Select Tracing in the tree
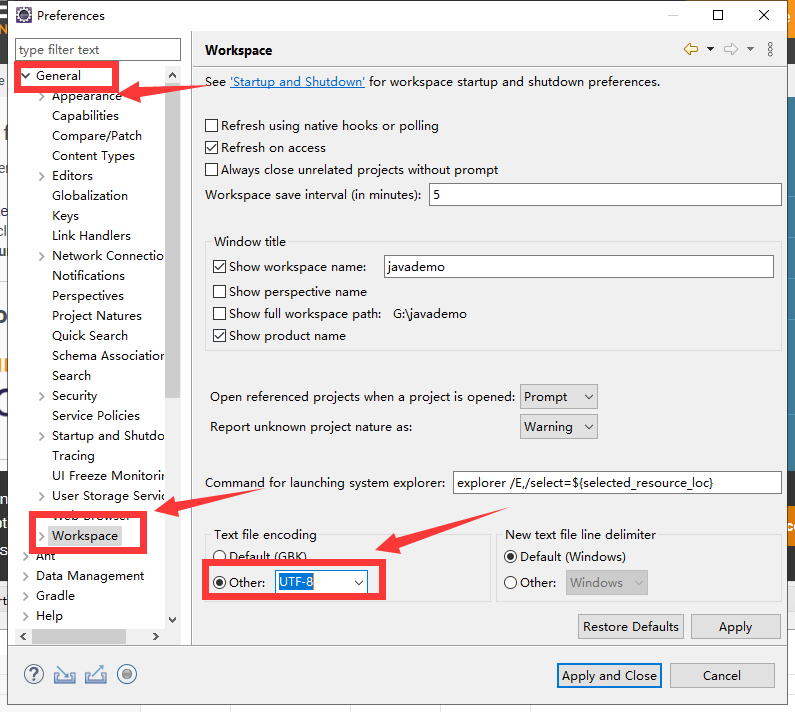Screen dimensions: 795x712 pyautogui.click(x=73, y=456)
